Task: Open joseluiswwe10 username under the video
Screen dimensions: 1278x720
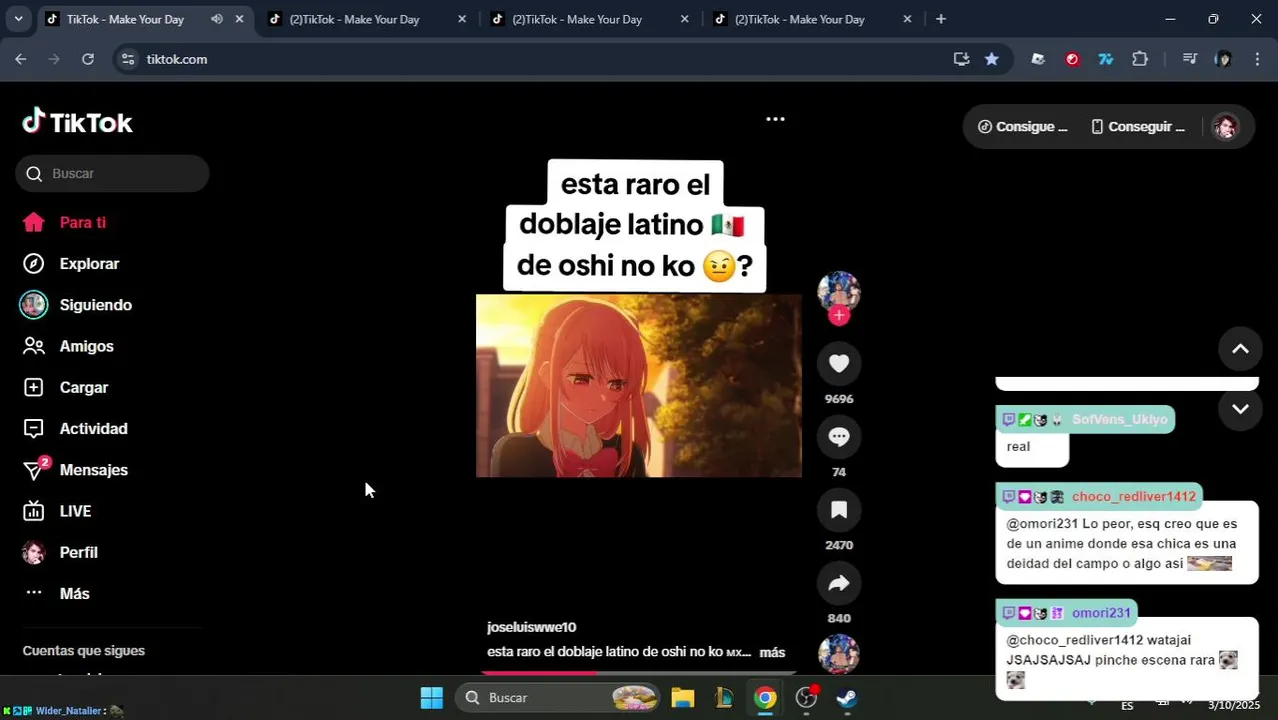Action: point(531,627)
